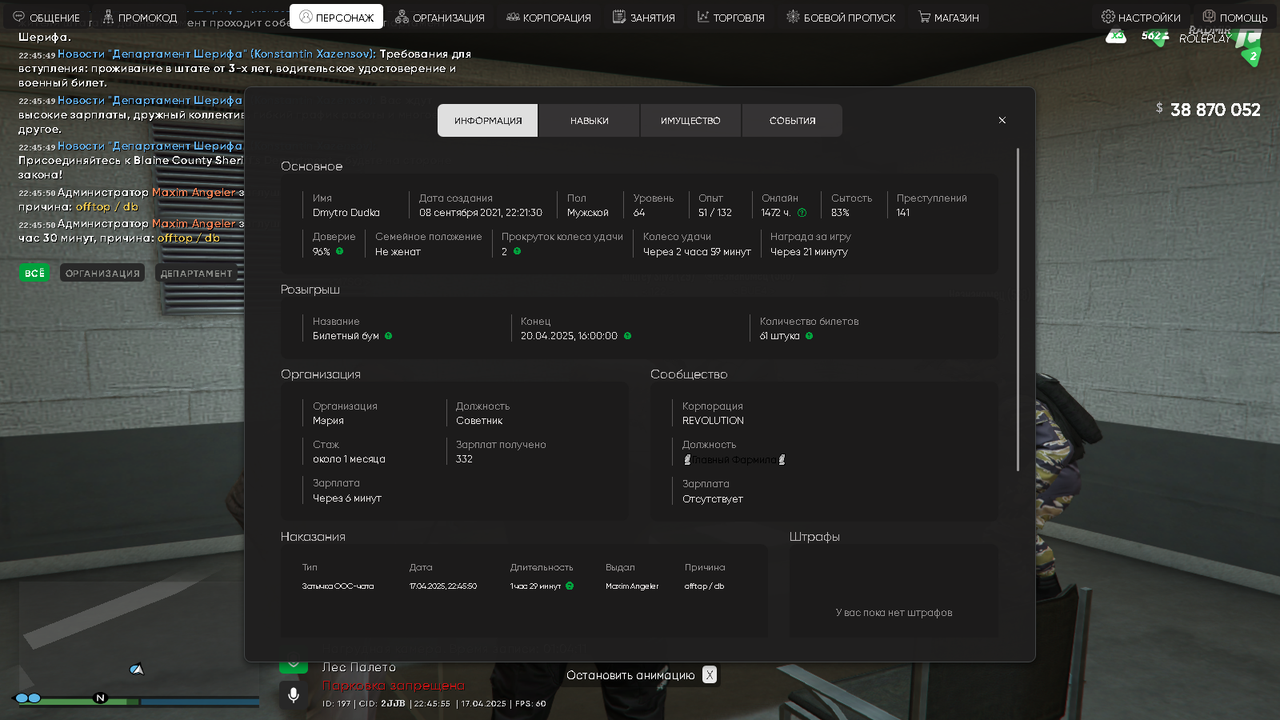Click the Сытость value 83%
Screen dimensions: 1280x720
pyautogui.click(x=840, y=212)
